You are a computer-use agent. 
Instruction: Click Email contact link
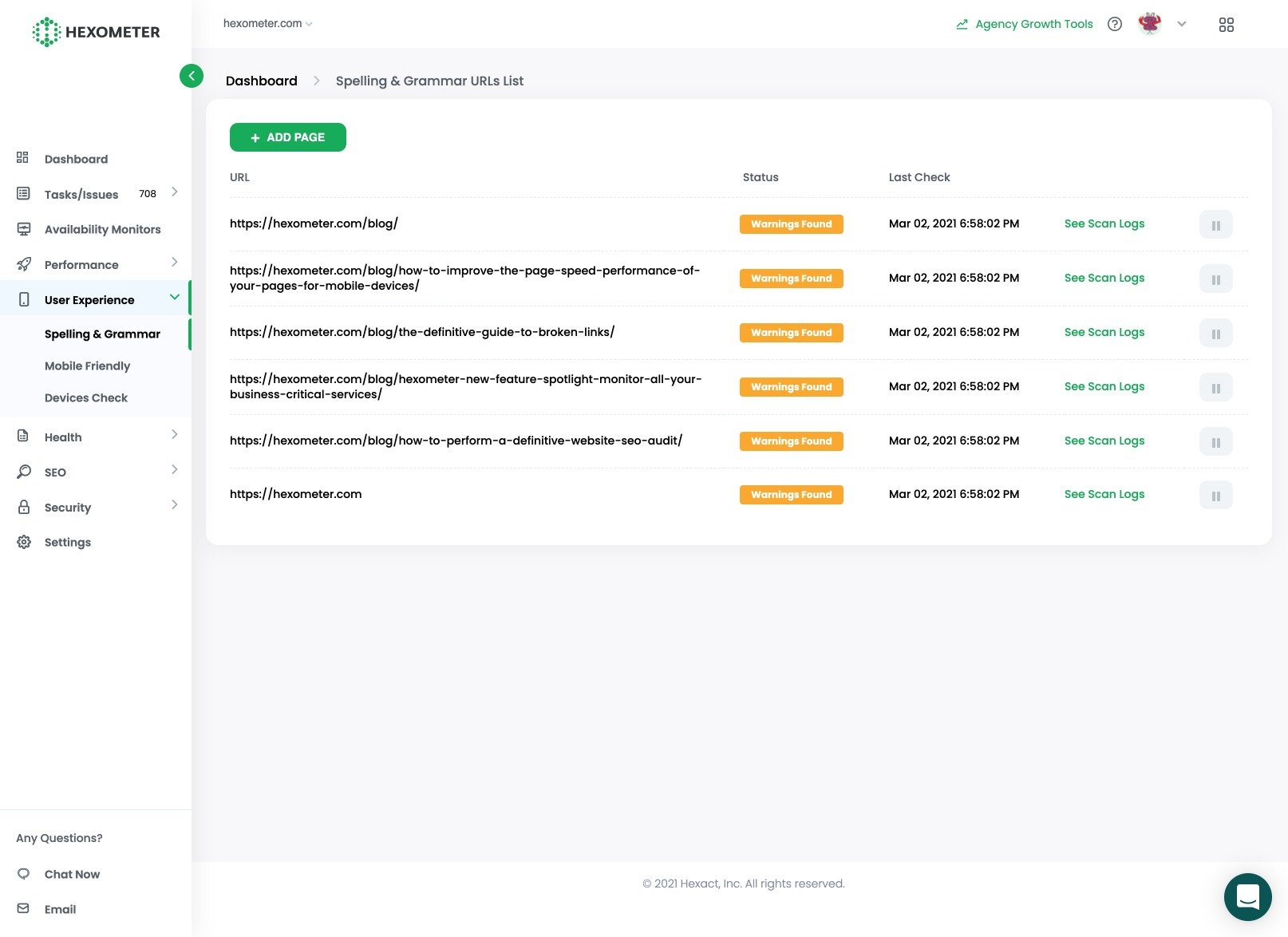[x=60, y=909]
